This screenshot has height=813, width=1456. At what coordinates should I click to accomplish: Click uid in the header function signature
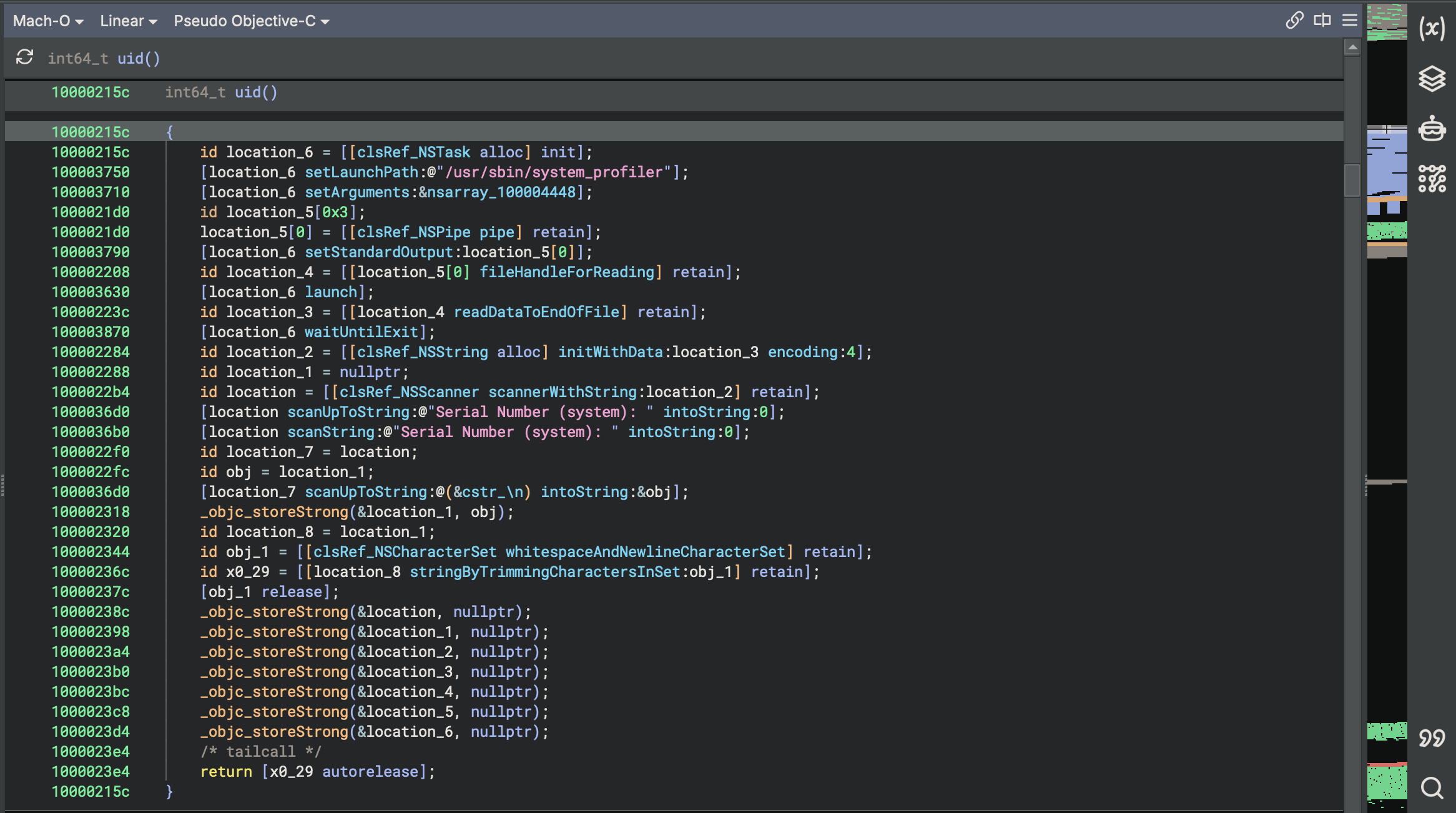point(130,58)
